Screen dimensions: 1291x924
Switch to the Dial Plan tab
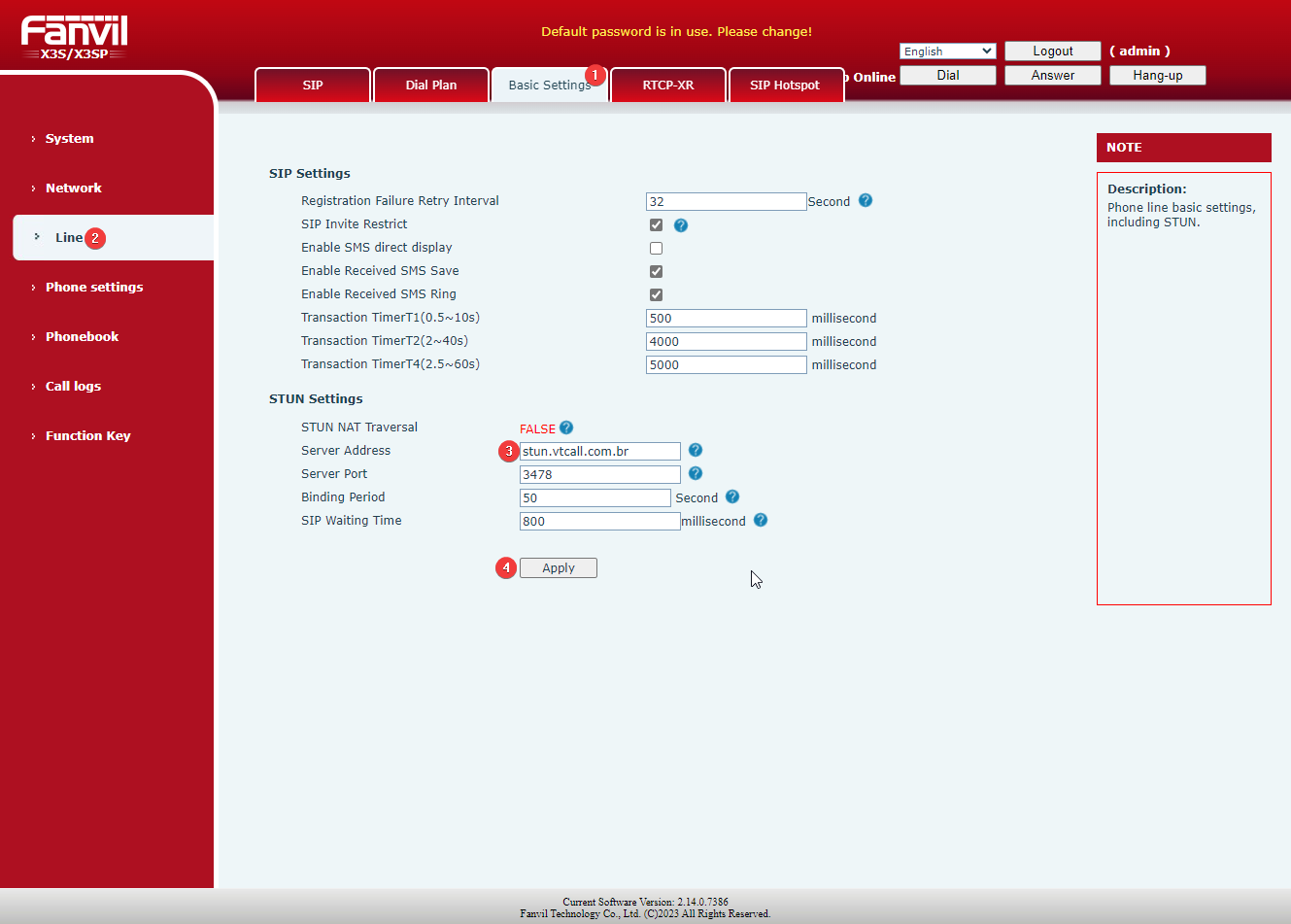coord(430,85)
